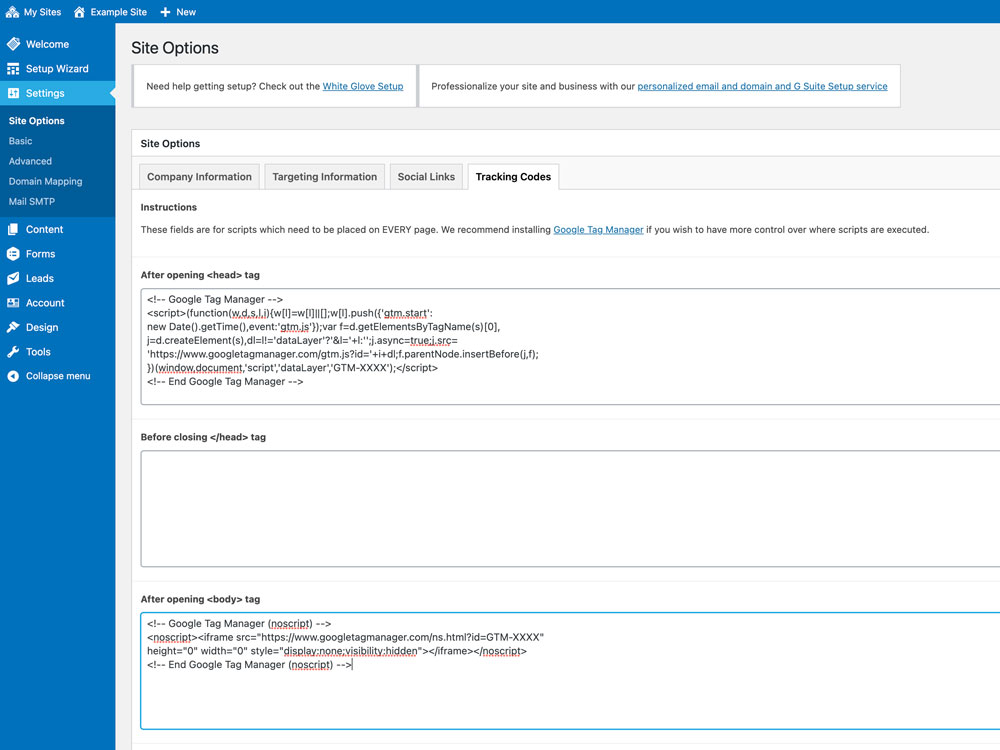
Task: Open the Account section
Action: coord(57,303)
